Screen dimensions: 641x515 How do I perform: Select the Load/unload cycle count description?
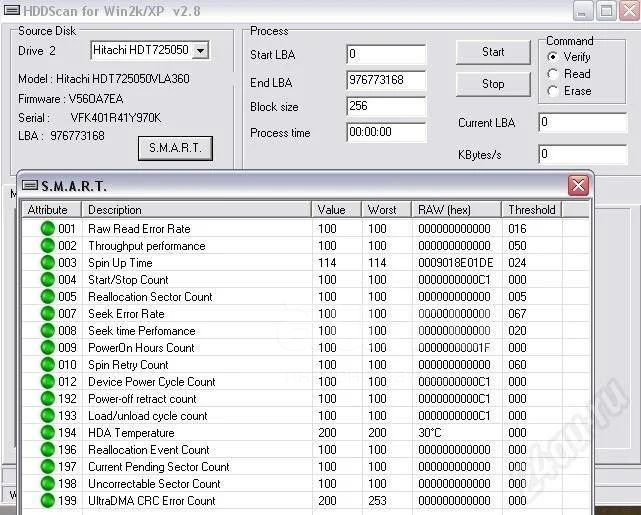pos(148,416)
